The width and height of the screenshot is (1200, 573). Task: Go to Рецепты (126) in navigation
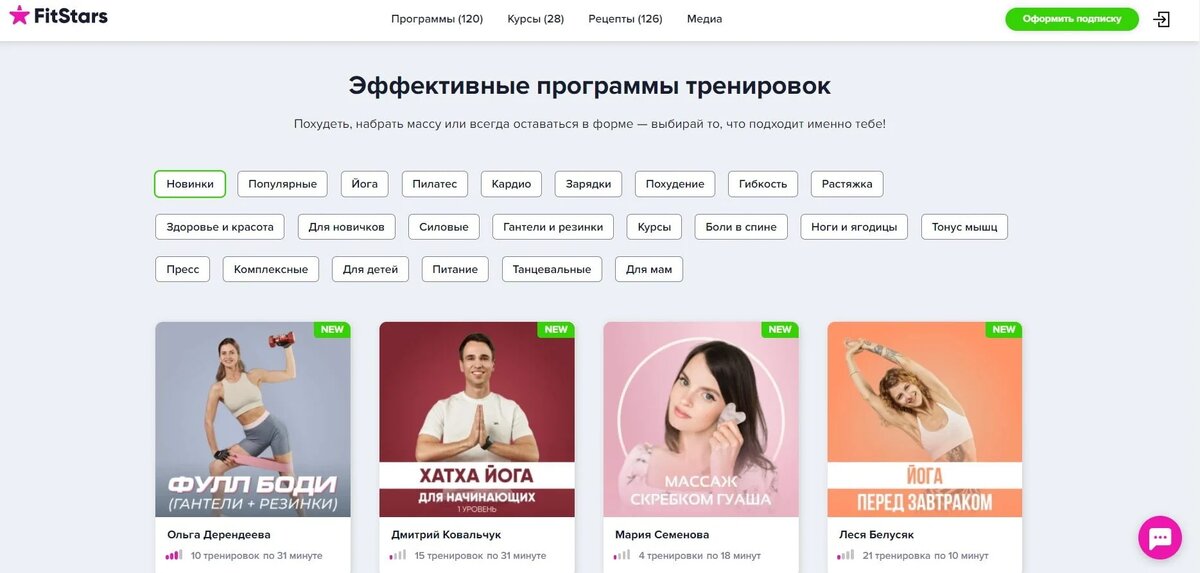(x=625, y=19)
